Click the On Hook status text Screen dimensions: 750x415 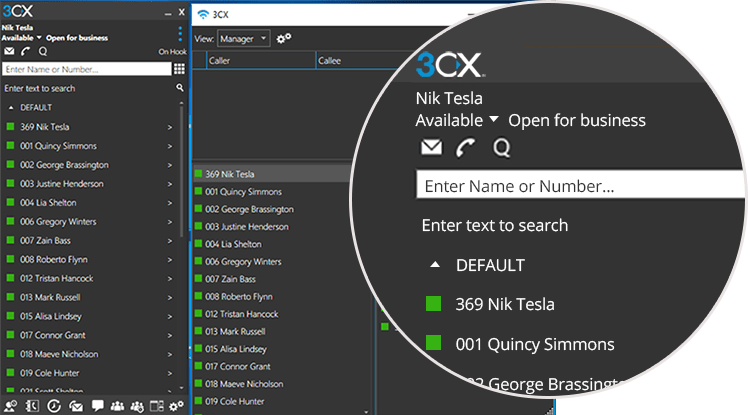172,52
